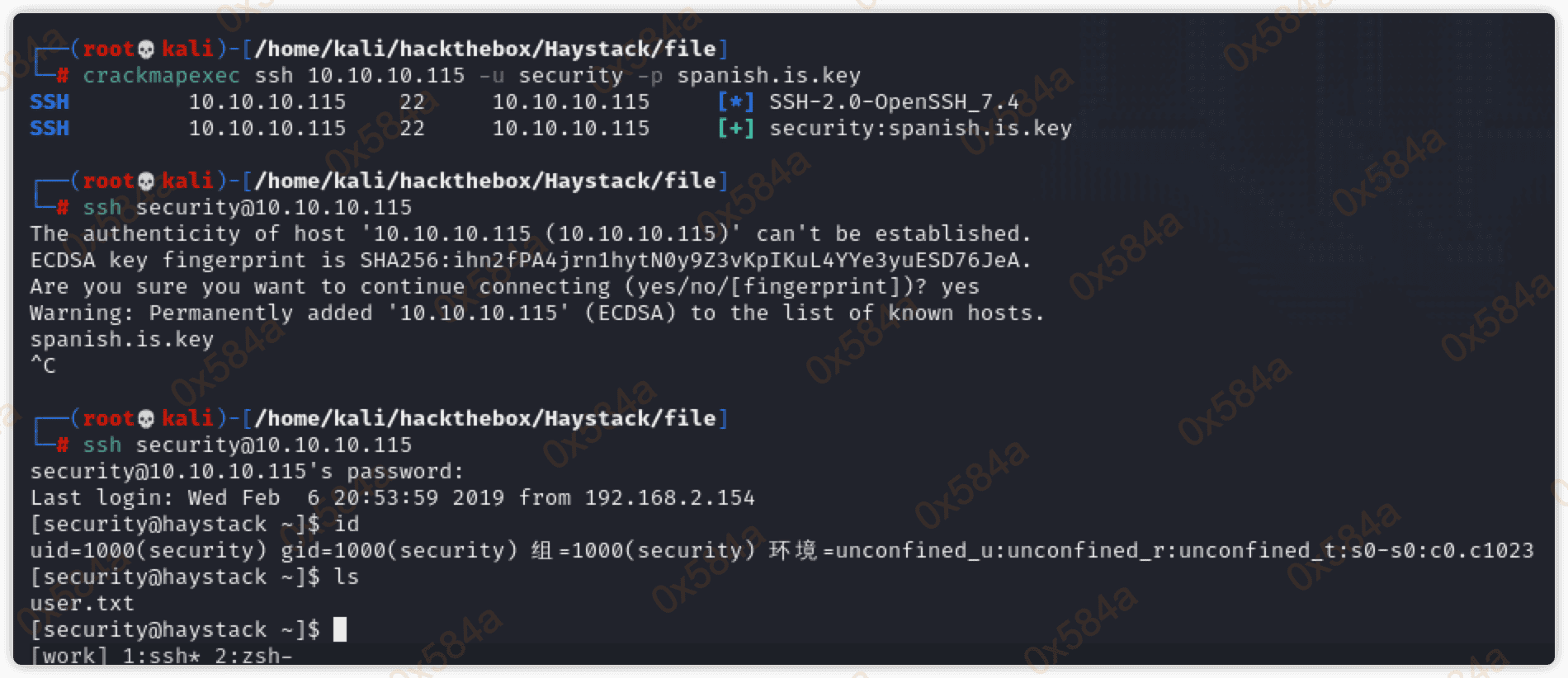This screenshot has width=1568, height=678.
Task: Click the security:spanish.is.key credential result
Action: click(920, 129)
